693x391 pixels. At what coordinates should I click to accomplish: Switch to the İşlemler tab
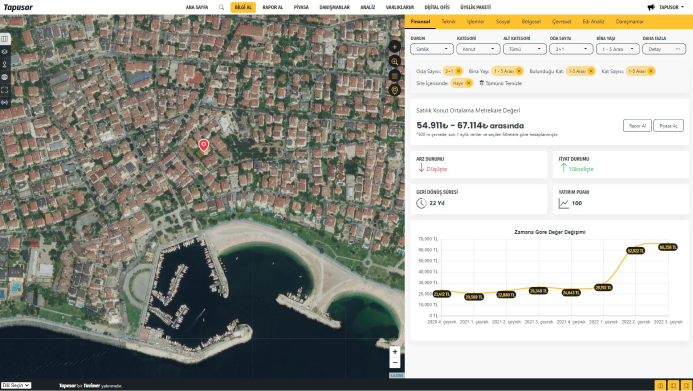(x=476, y=22)
